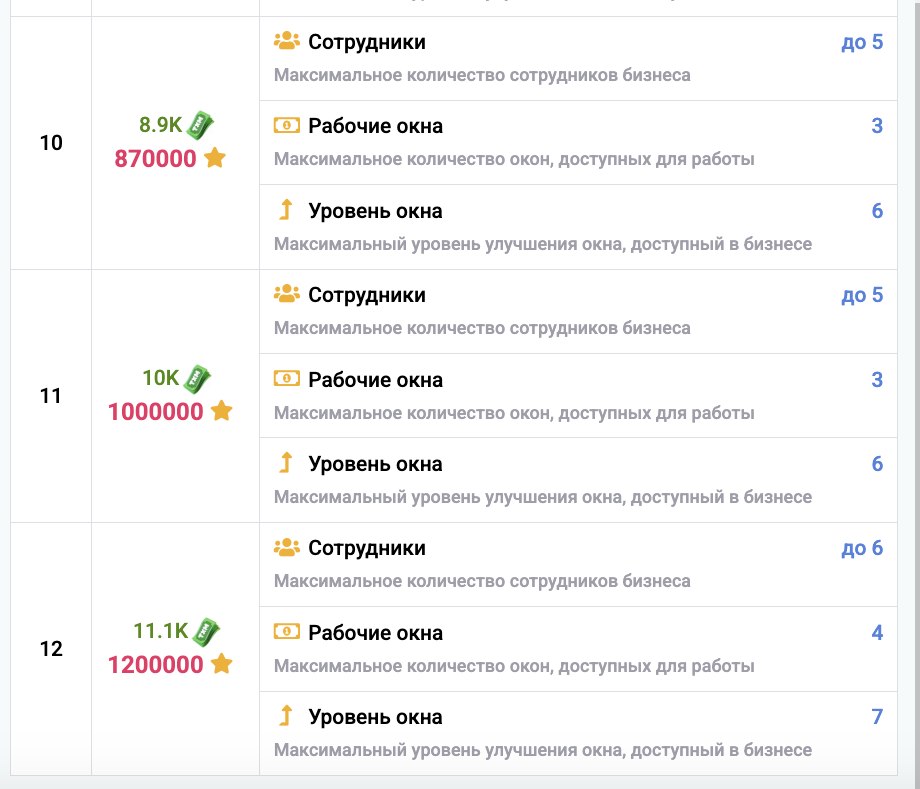Image resolution: width=920 pixels, height=789 pixels.
Task: Click the employees icon in level 10
Action: (x=287, y=42)
